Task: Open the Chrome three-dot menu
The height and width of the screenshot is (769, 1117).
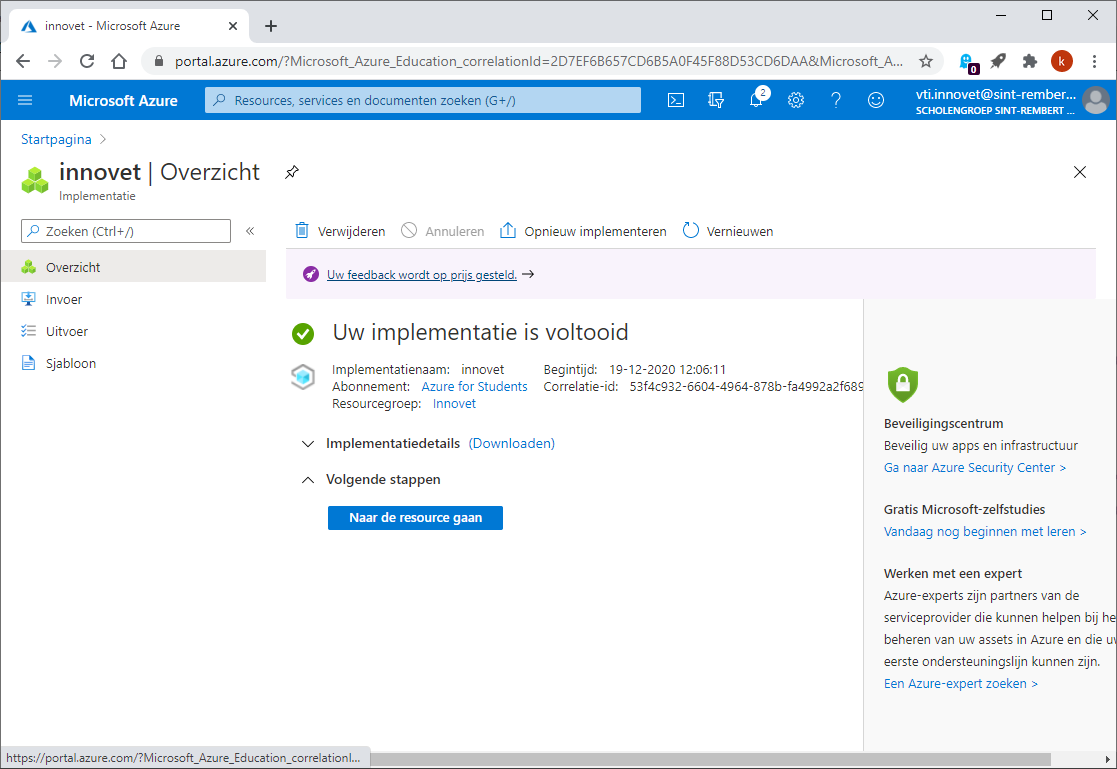Action: [1095, 61]
